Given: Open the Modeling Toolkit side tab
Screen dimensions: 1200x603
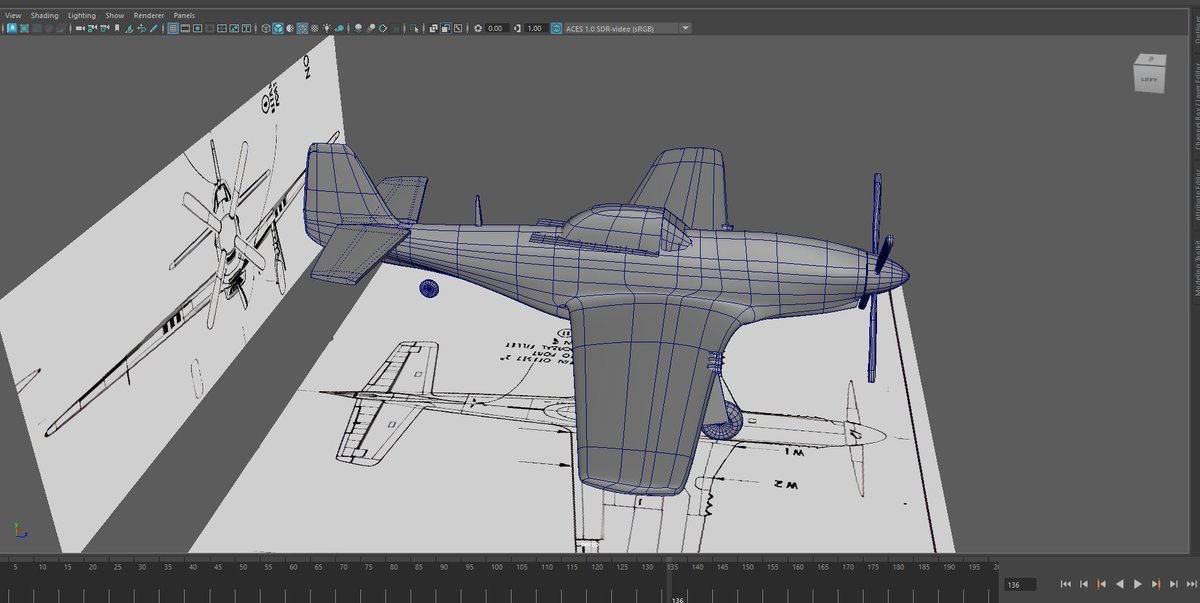Looking at the screenshot, I should [1195, 268].
